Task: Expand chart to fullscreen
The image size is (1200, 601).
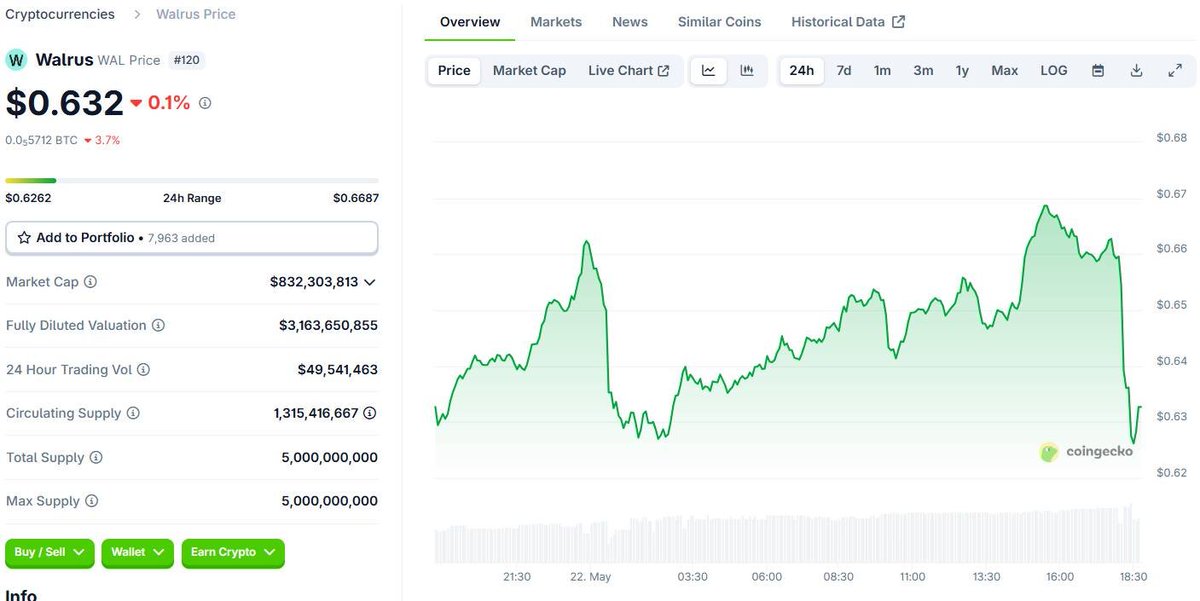Action: point(1175,70)
